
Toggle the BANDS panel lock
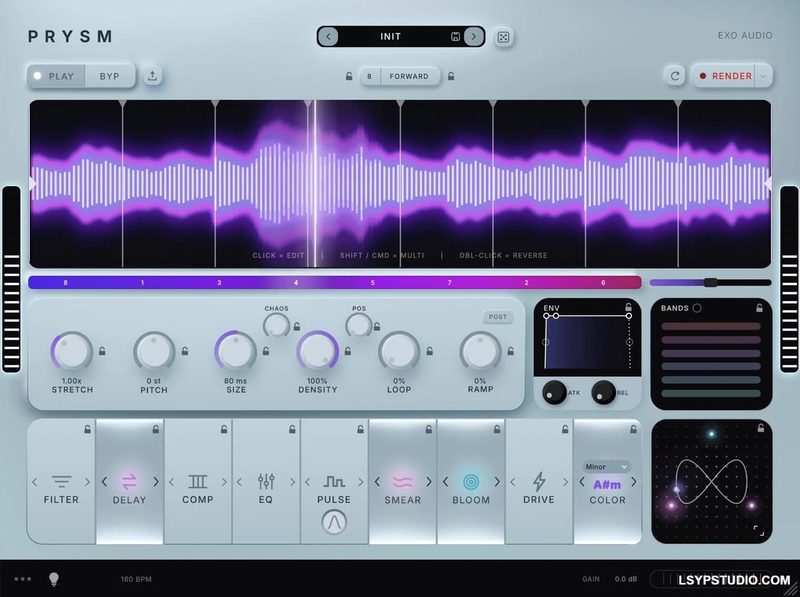[759, 308]
